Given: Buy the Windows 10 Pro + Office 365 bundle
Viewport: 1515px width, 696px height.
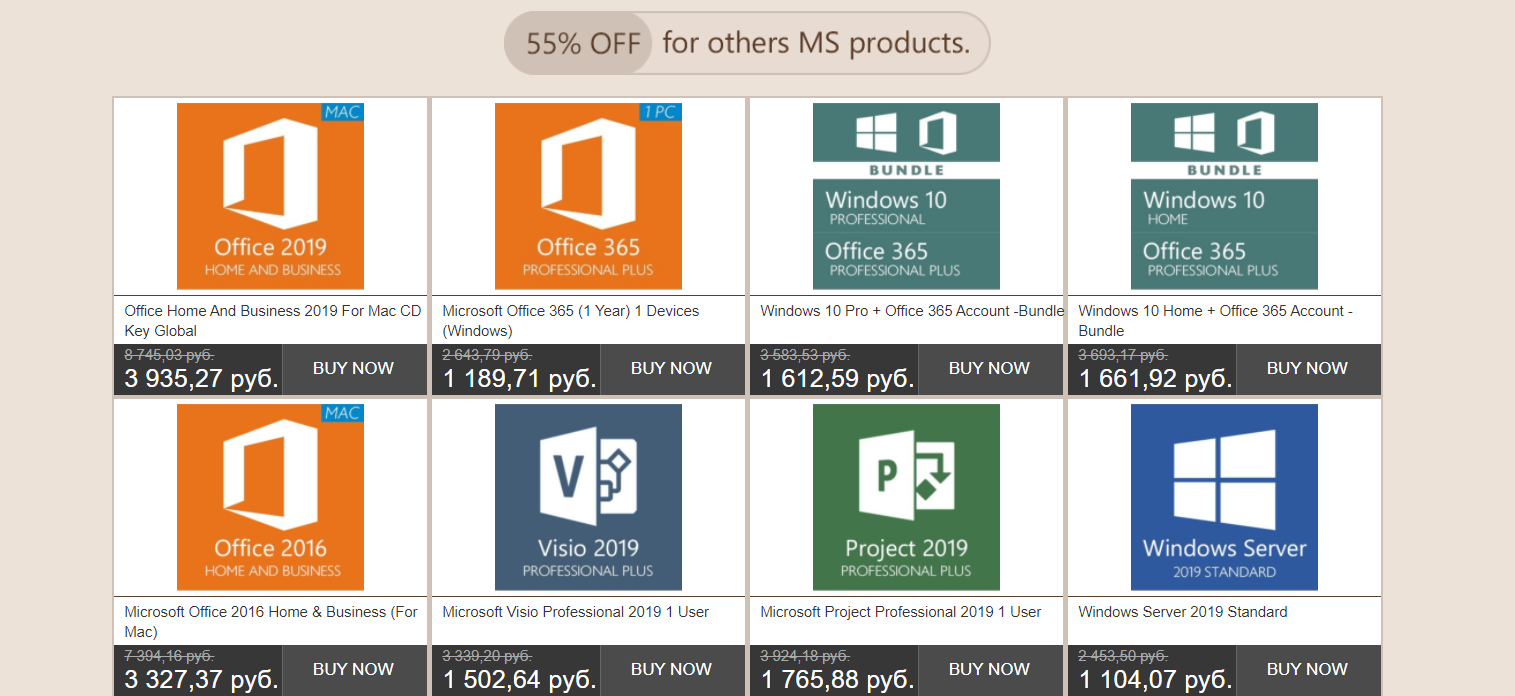Looking at the screenshot, I should pos(989,368).
